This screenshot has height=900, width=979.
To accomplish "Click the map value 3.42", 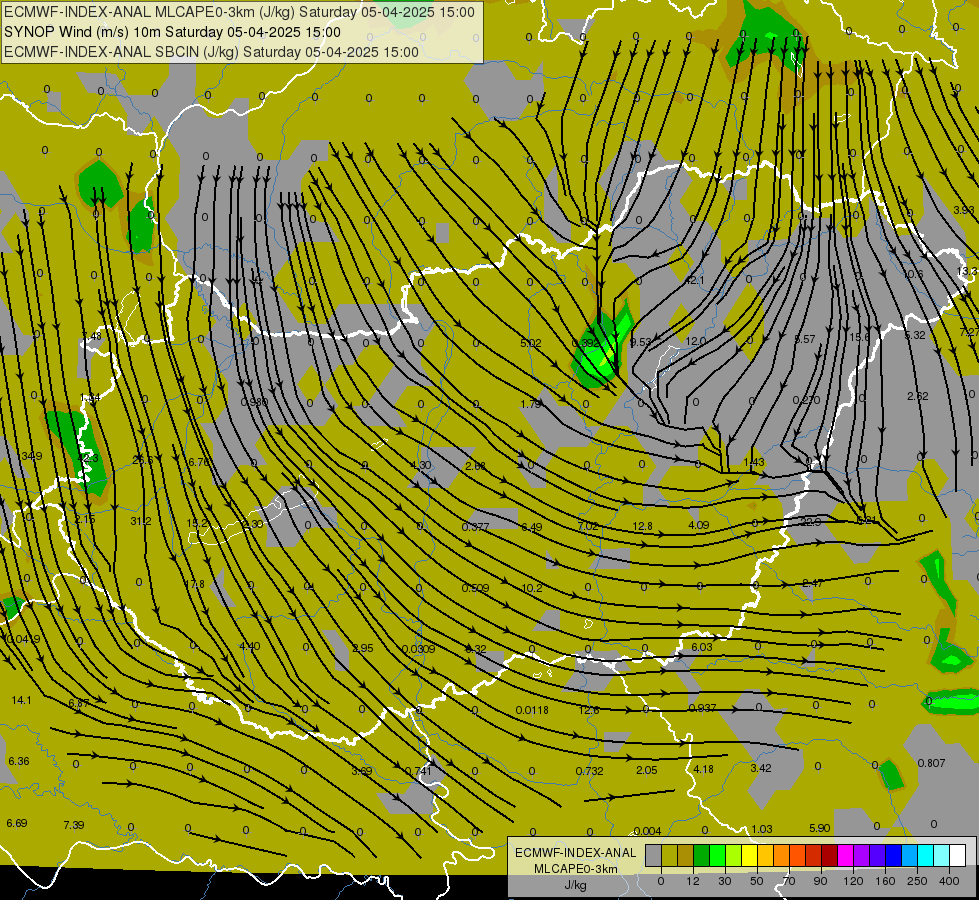I will point(761,768).
